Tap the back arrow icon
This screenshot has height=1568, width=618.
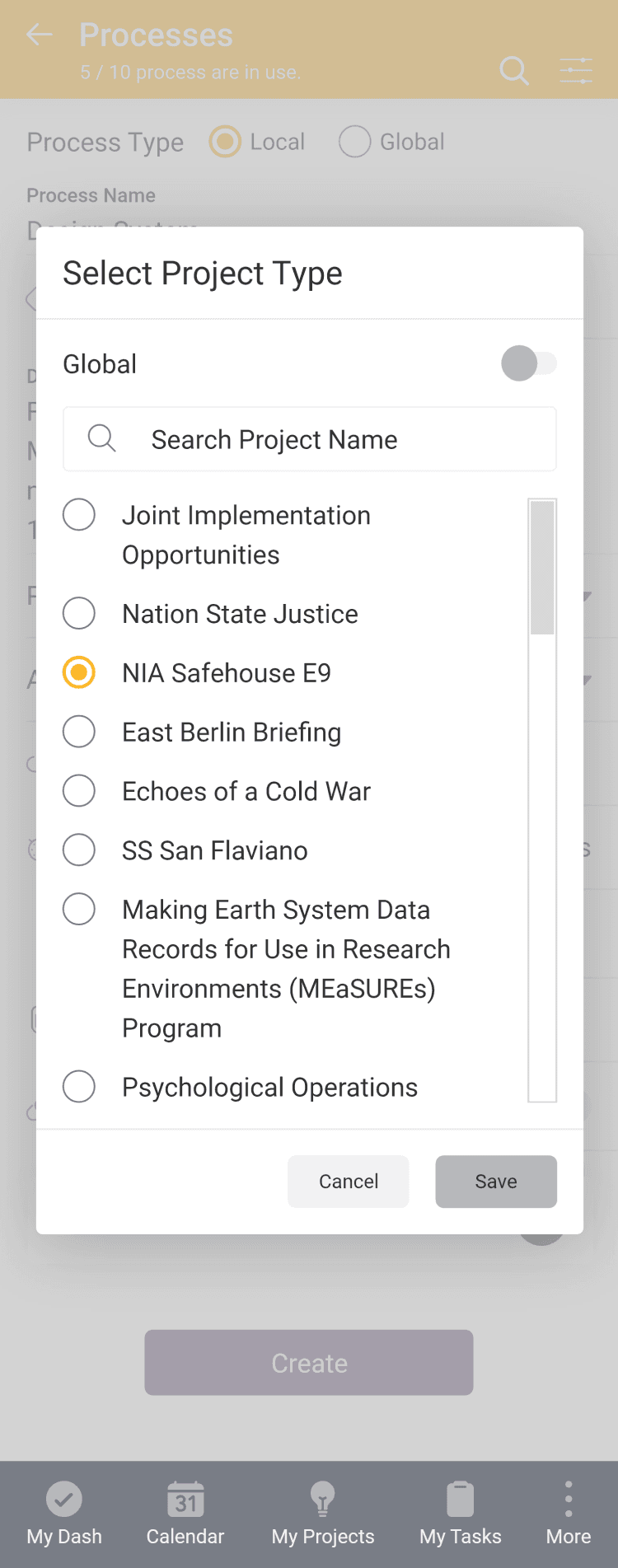point(40,35)
